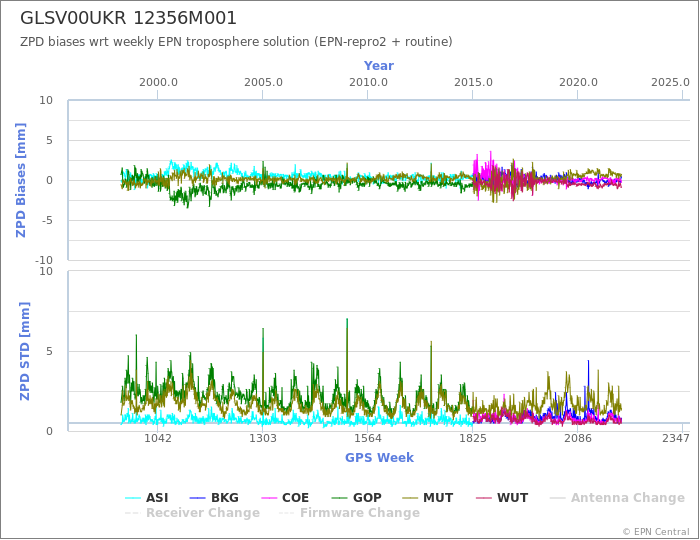
Task: Click the Year axis title
Action: [x=379, y=66]
